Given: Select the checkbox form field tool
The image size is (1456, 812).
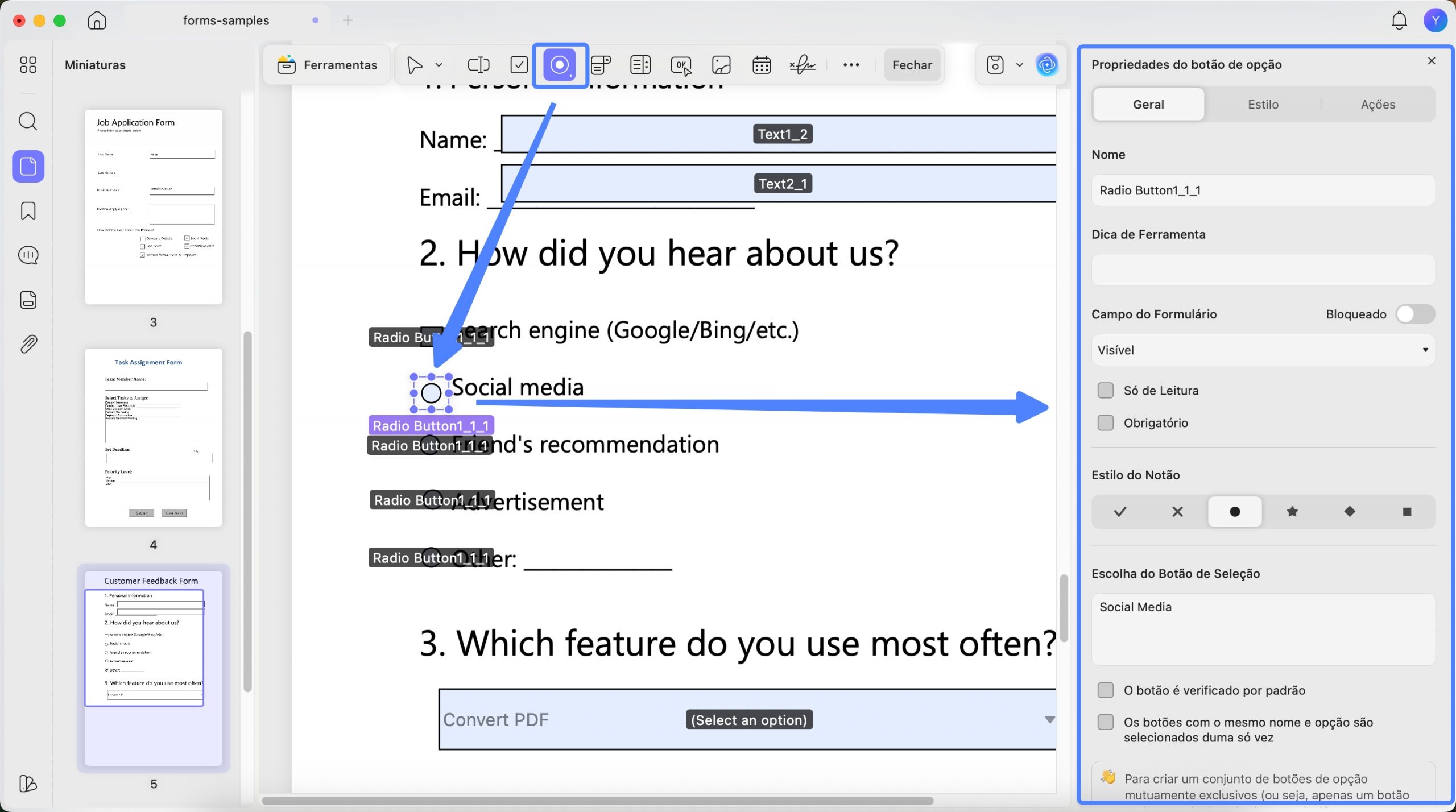Looking at the screenshot, I should coord(519,65).
